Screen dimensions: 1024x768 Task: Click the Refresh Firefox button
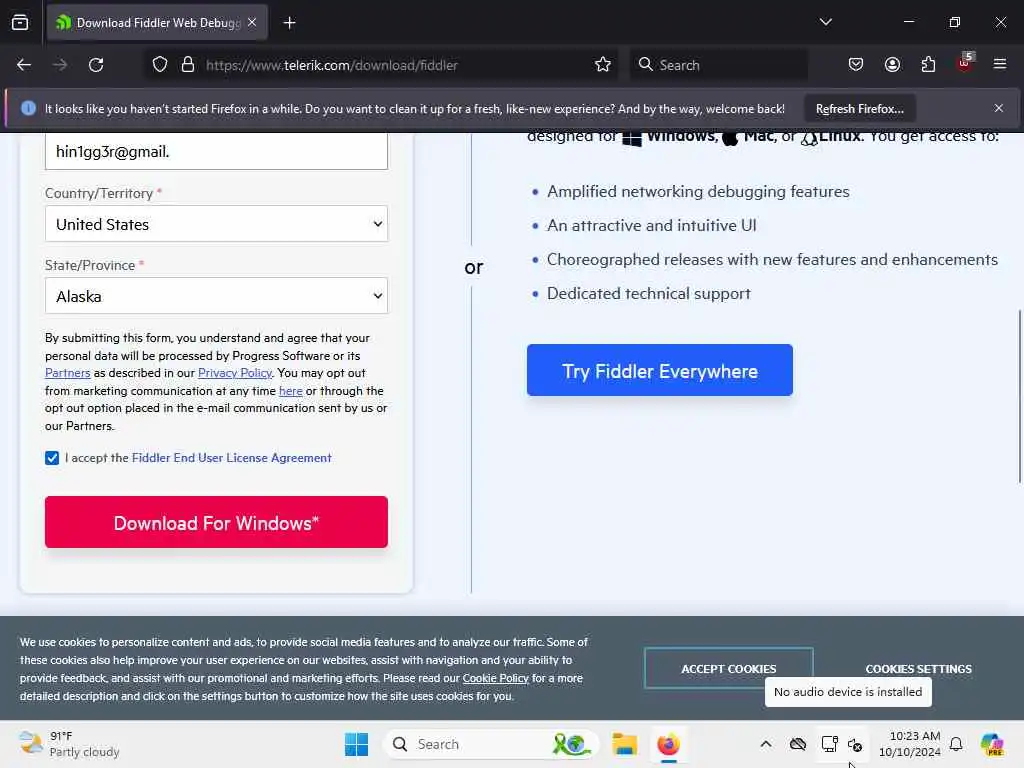click(859, 108)
